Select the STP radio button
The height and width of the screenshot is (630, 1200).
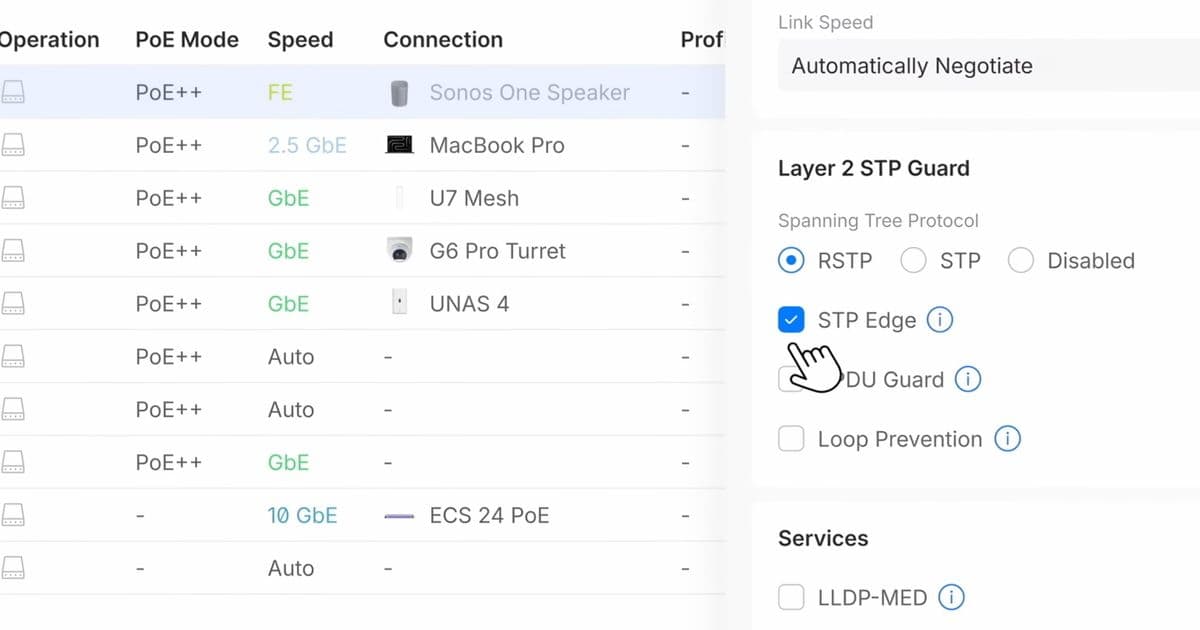tap(913, 260)
